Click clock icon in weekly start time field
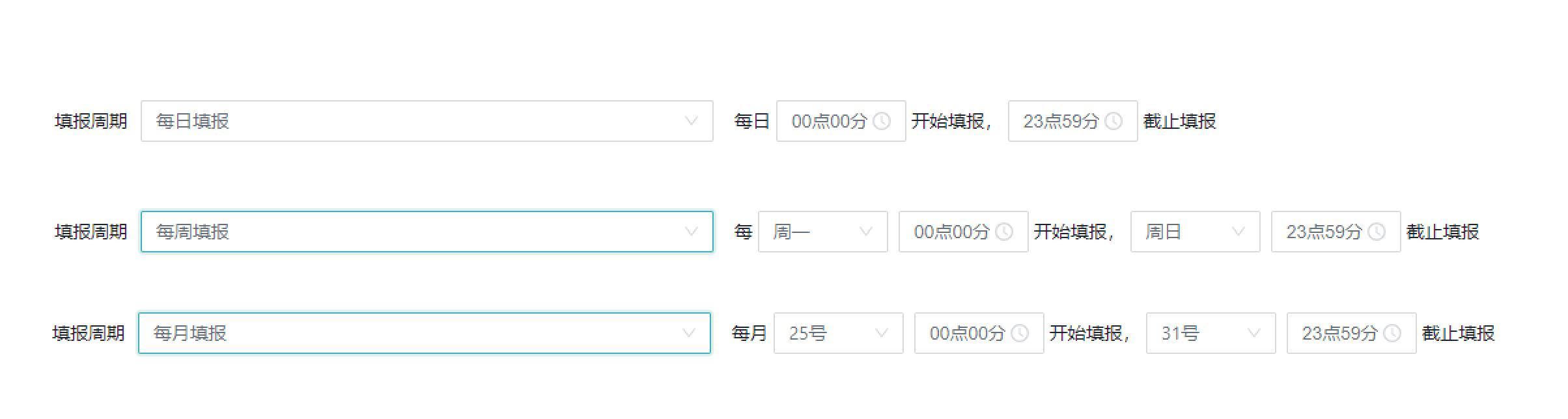 tap(1003, 232)
